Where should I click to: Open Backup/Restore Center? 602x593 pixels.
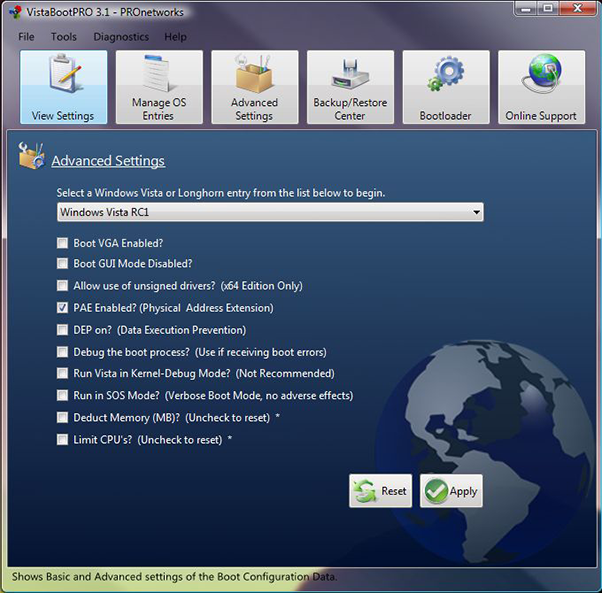[x=351, y=87]
